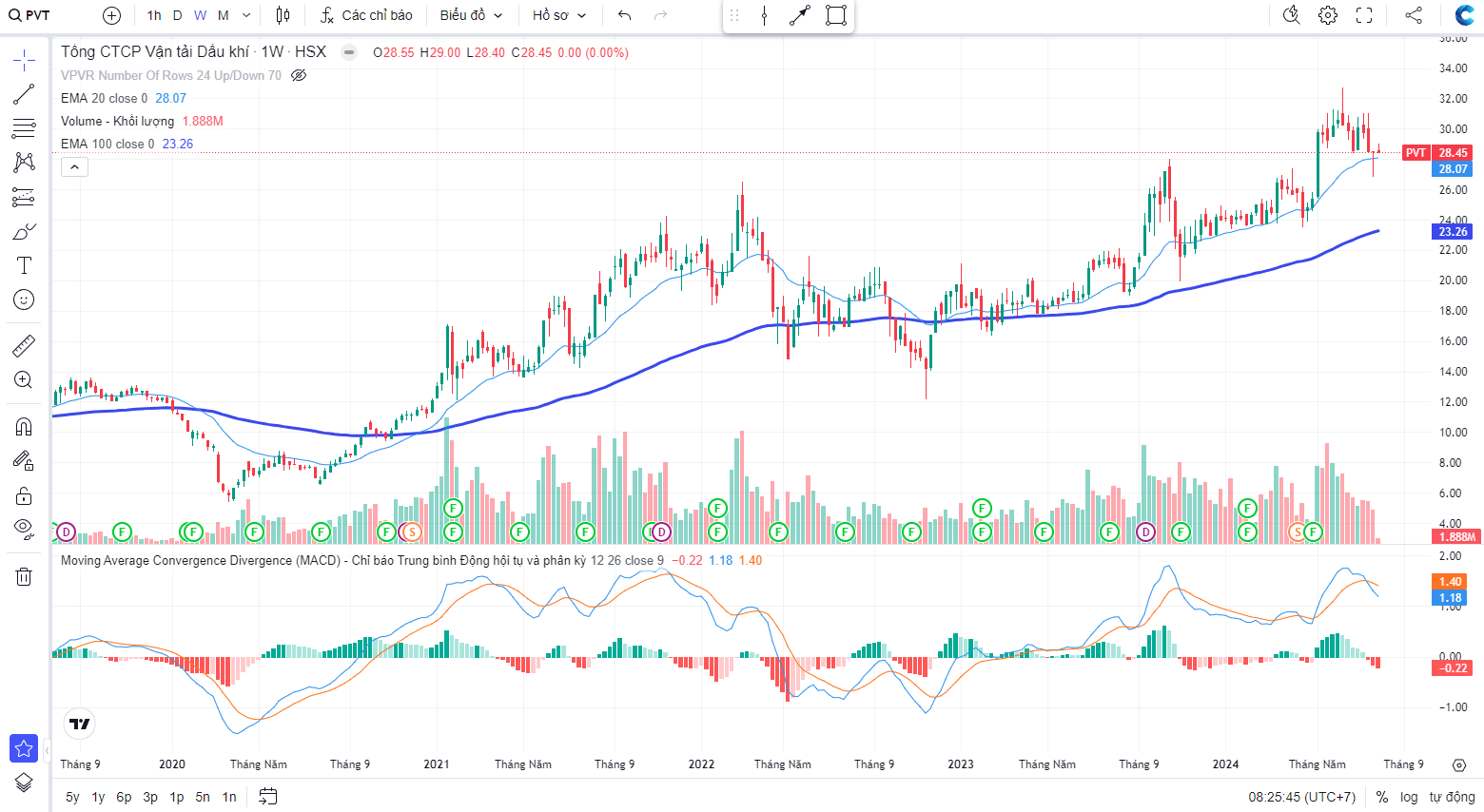Toggle fullscreen mode

click(1364, 15)
